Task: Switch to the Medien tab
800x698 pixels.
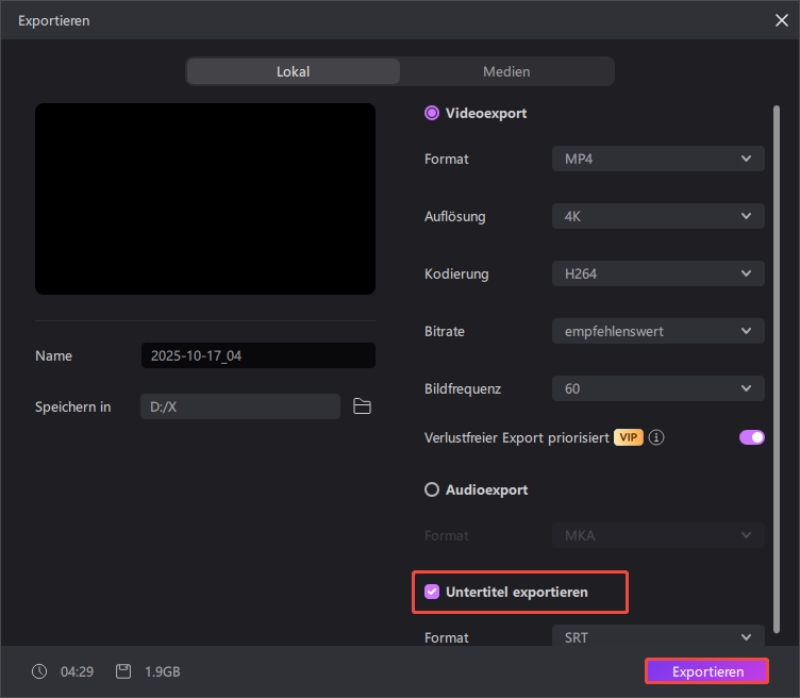Action: point(506,72)
